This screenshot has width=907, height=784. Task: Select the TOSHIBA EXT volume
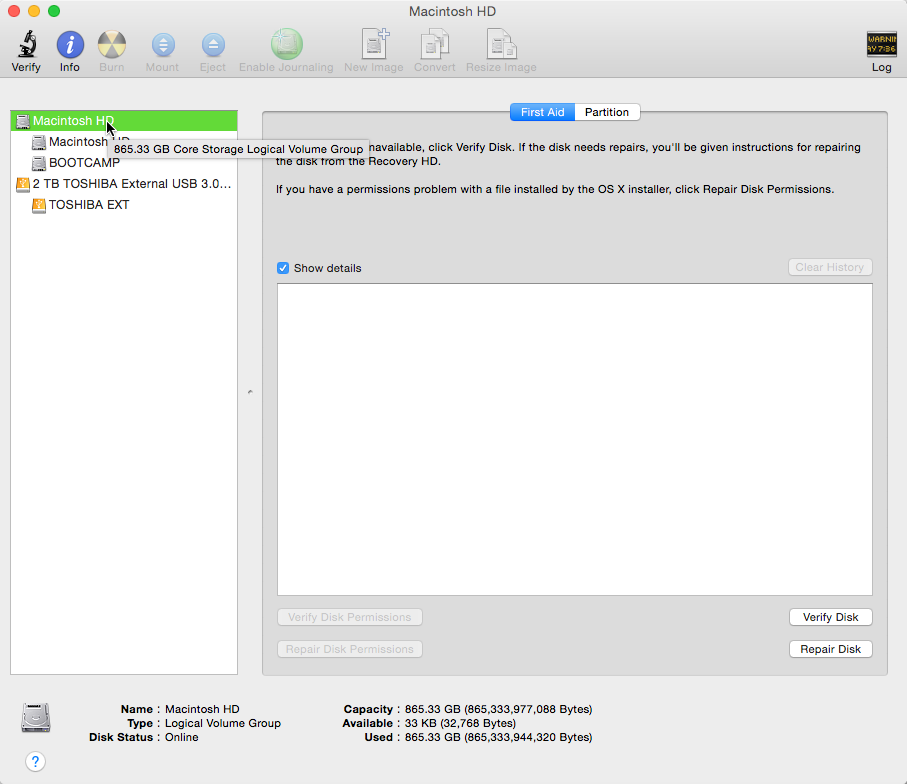124,205
